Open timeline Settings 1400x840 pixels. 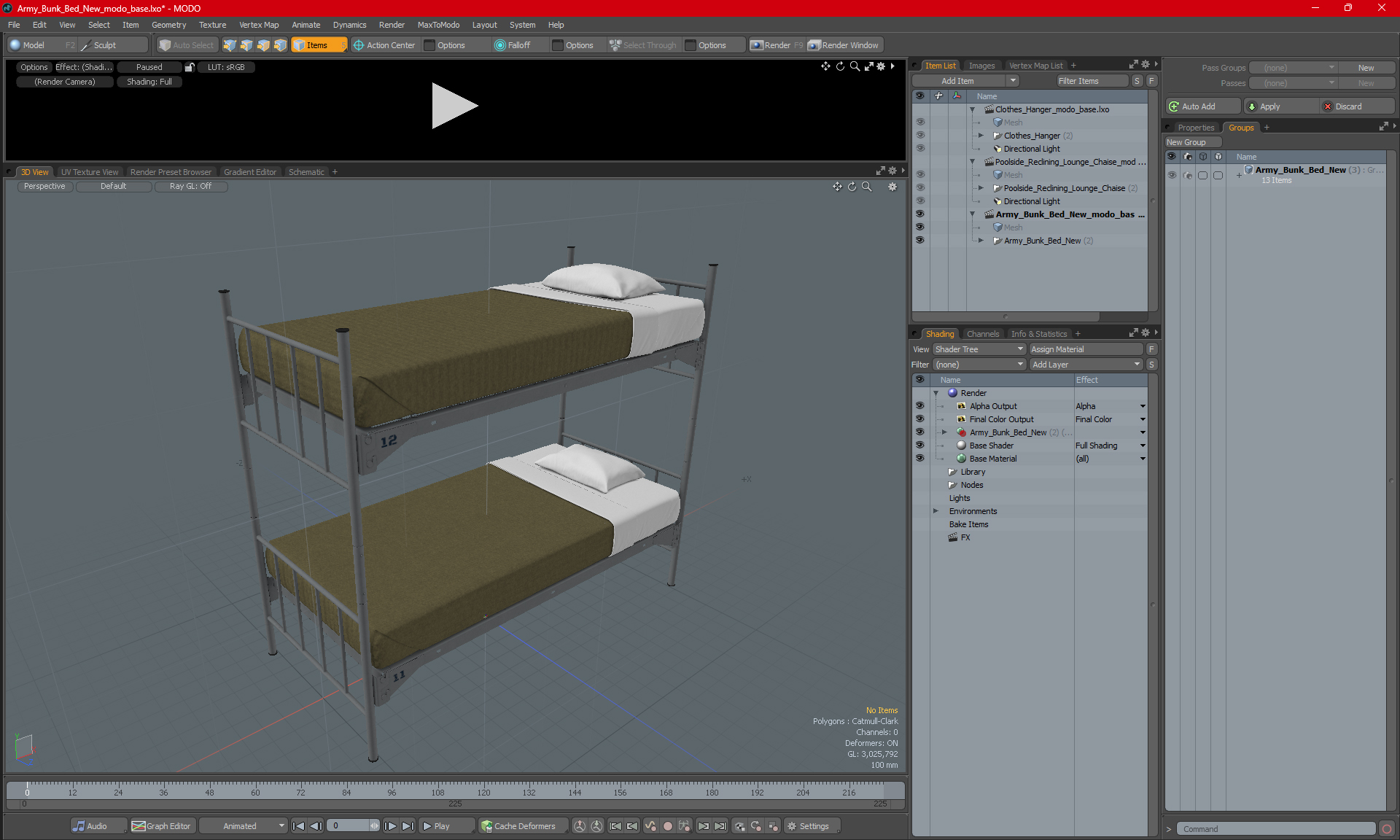(812, 826)
